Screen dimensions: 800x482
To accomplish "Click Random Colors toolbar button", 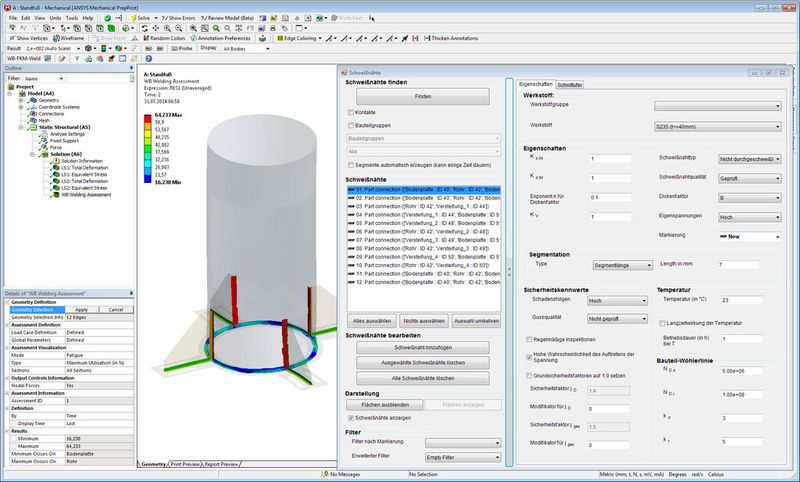I will 164,38.
